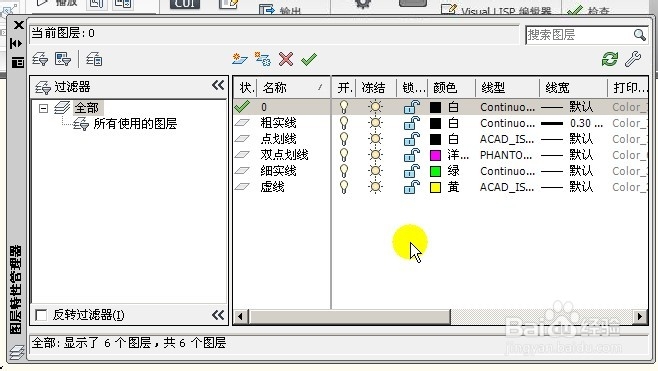This screenshot has width=658, height=371.
Task: Open New Property Filter dialog
Action: click(x=40, y=59)
